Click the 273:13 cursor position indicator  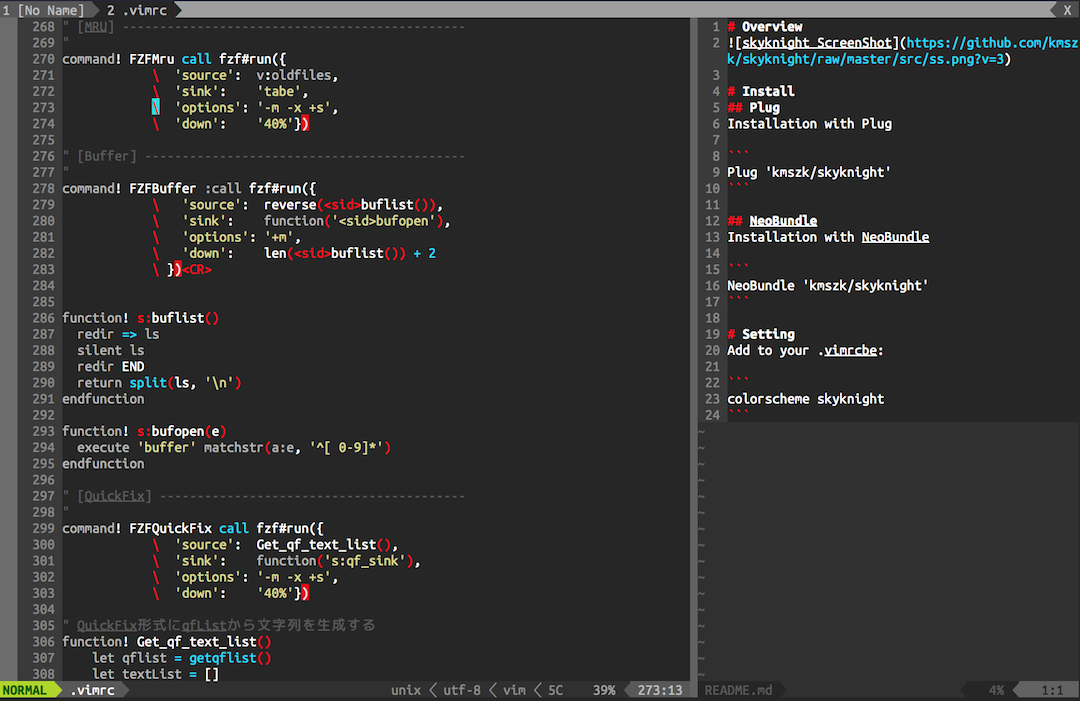coord(659,690)
